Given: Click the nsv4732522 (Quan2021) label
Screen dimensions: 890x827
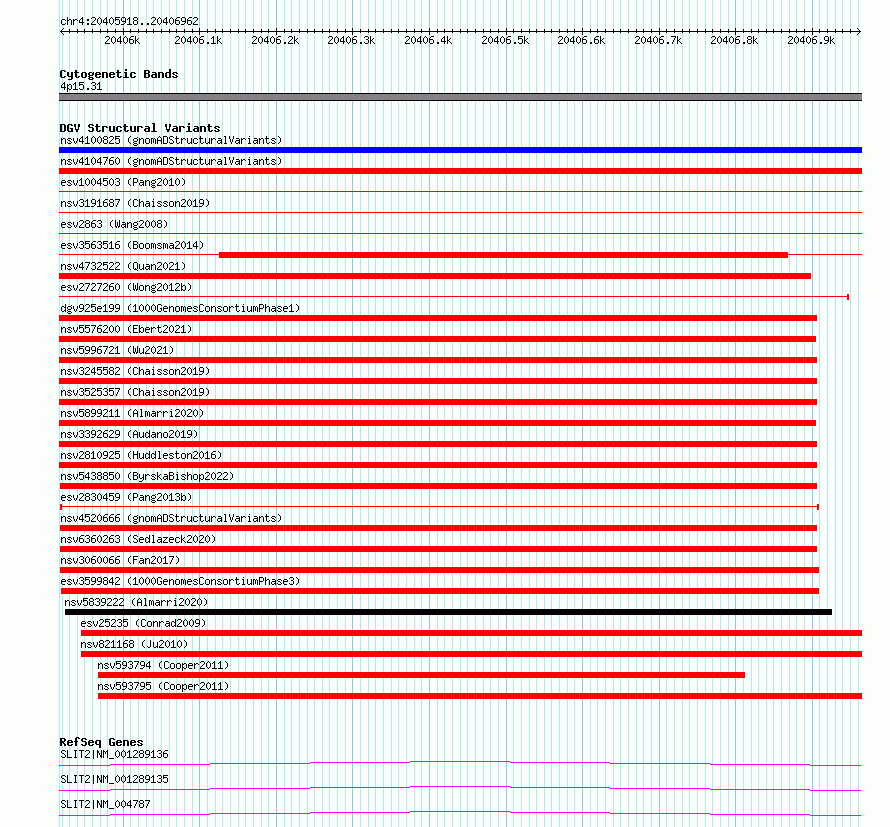Looking at the screenshot, I should point(123,266).
